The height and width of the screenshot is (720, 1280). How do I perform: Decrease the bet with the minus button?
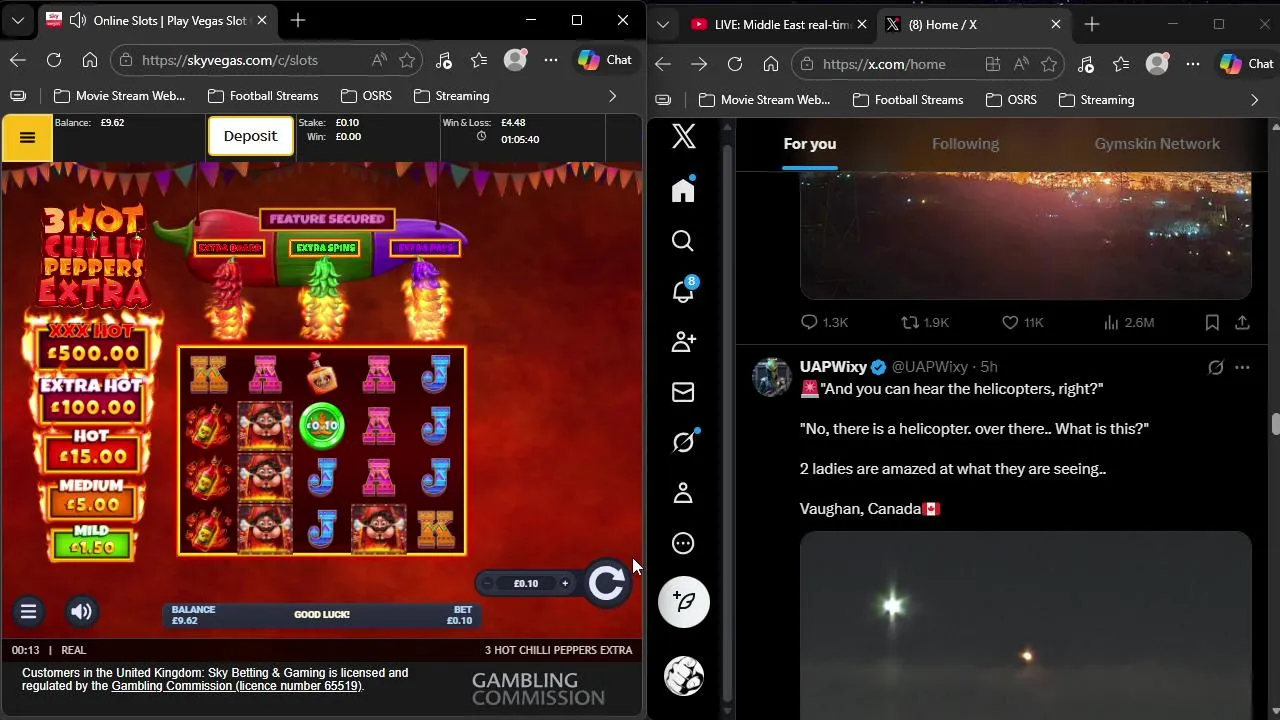coord(487,584)
